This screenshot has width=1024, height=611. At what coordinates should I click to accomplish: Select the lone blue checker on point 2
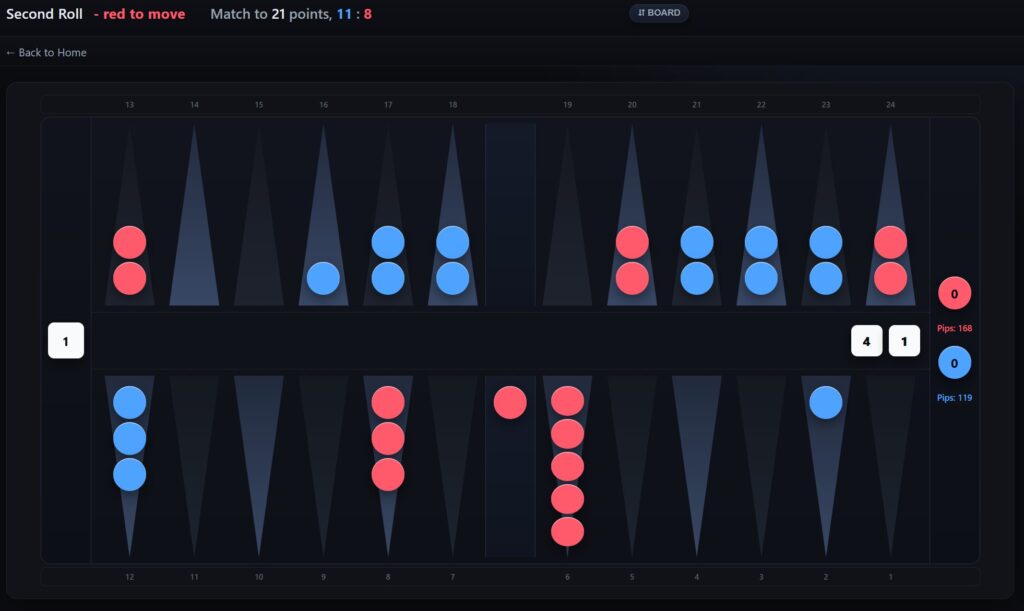point(825,402)
